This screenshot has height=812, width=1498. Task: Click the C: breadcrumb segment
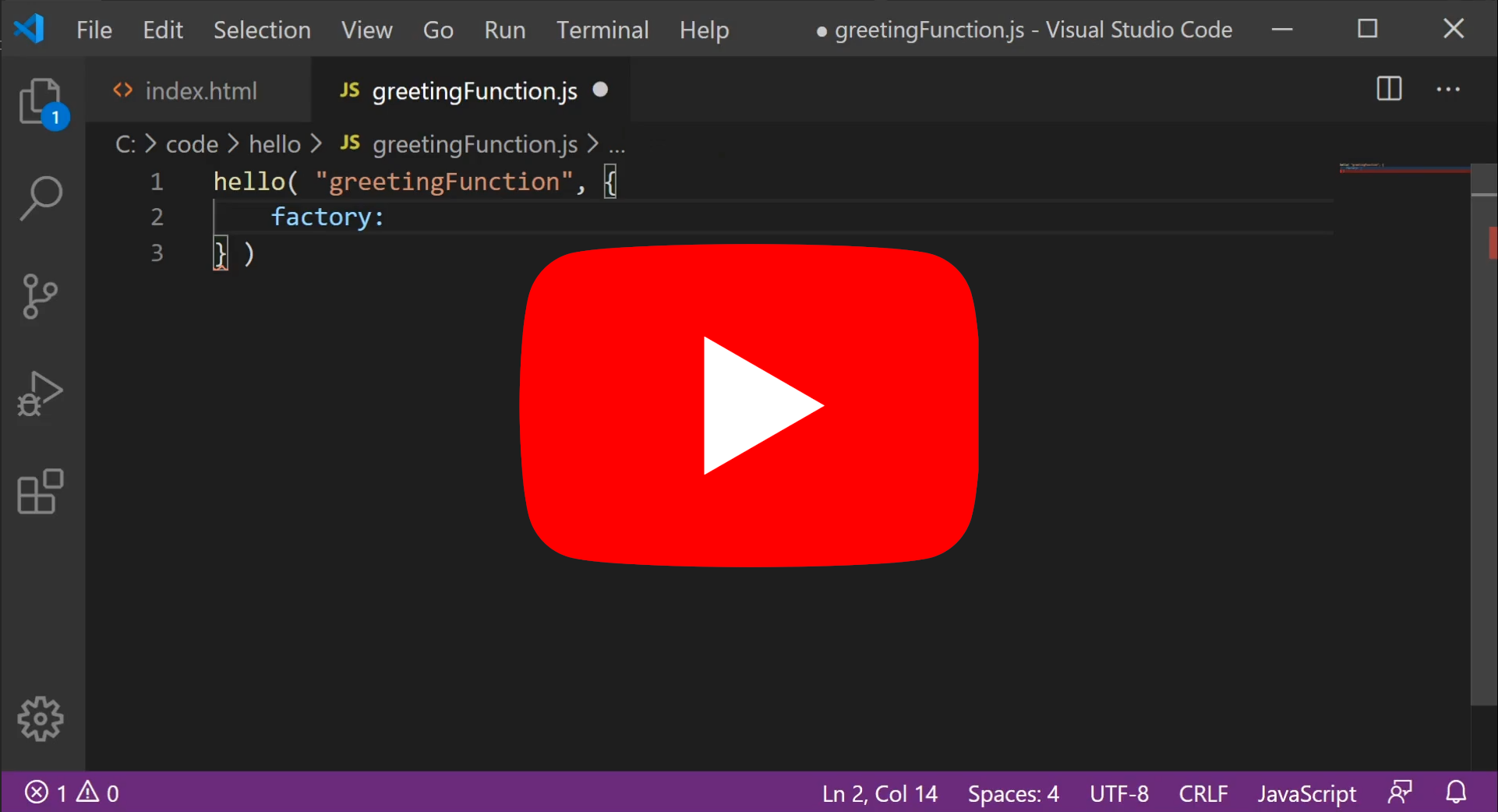pos(125,144)
